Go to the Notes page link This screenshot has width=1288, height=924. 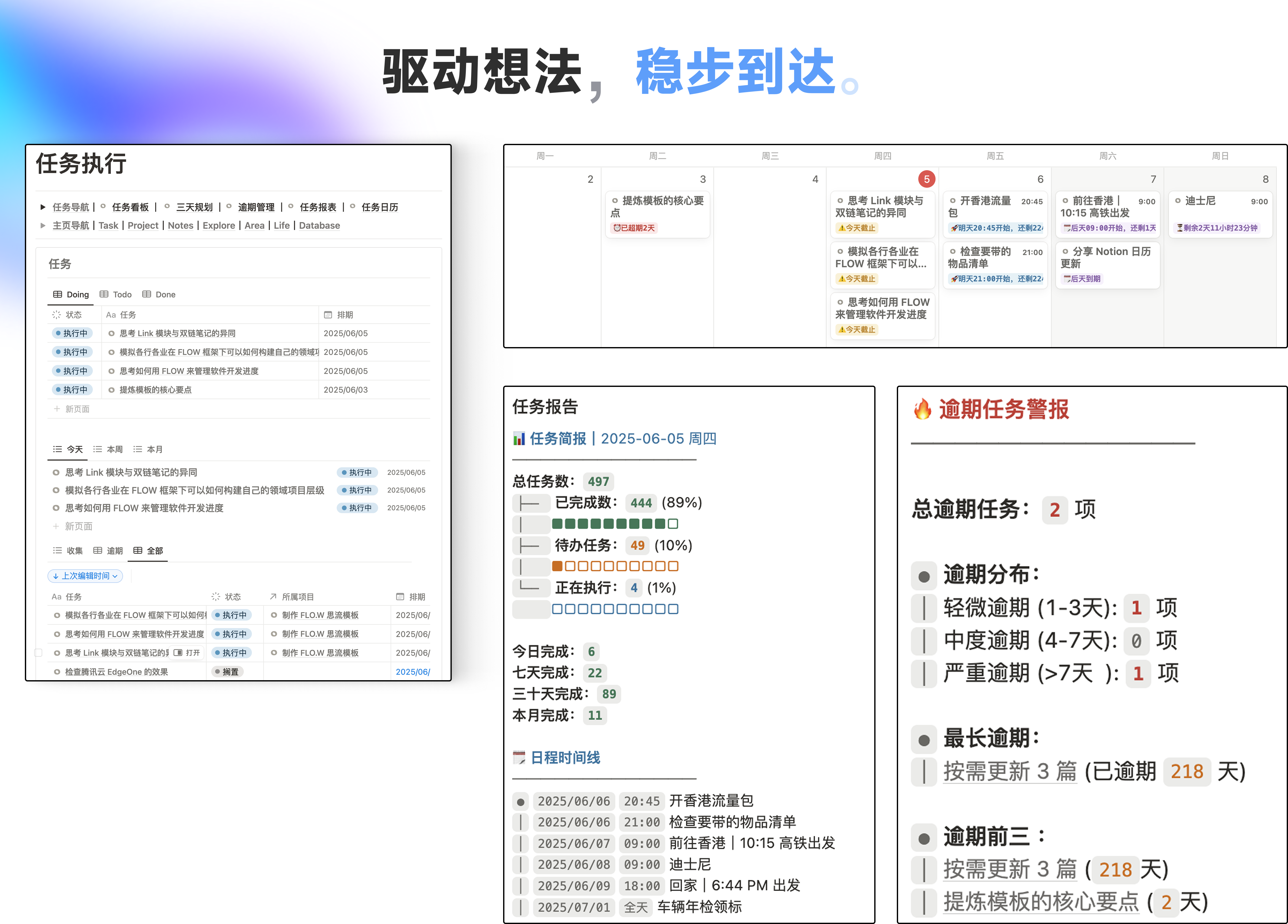click(x=180, y=225)
